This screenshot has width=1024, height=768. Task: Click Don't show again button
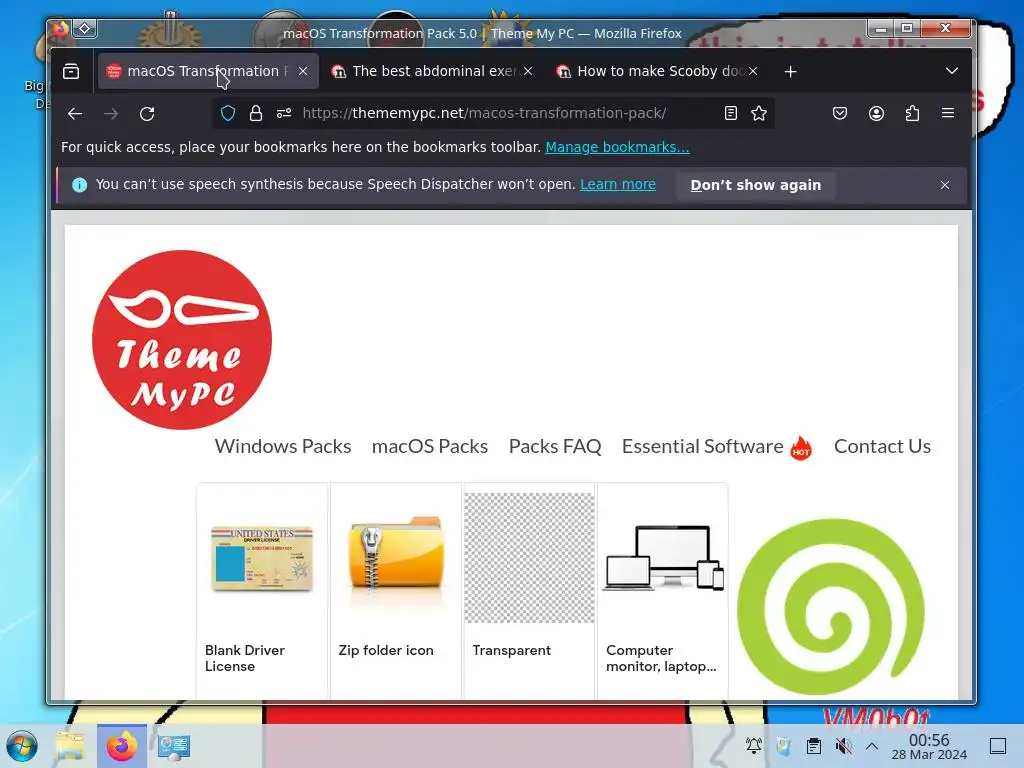[x=756, y=185]
